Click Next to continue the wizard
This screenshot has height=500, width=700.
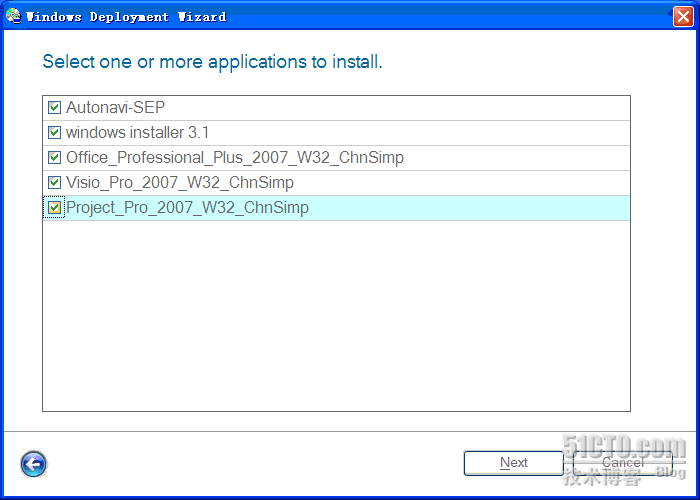tap(513, 463)
